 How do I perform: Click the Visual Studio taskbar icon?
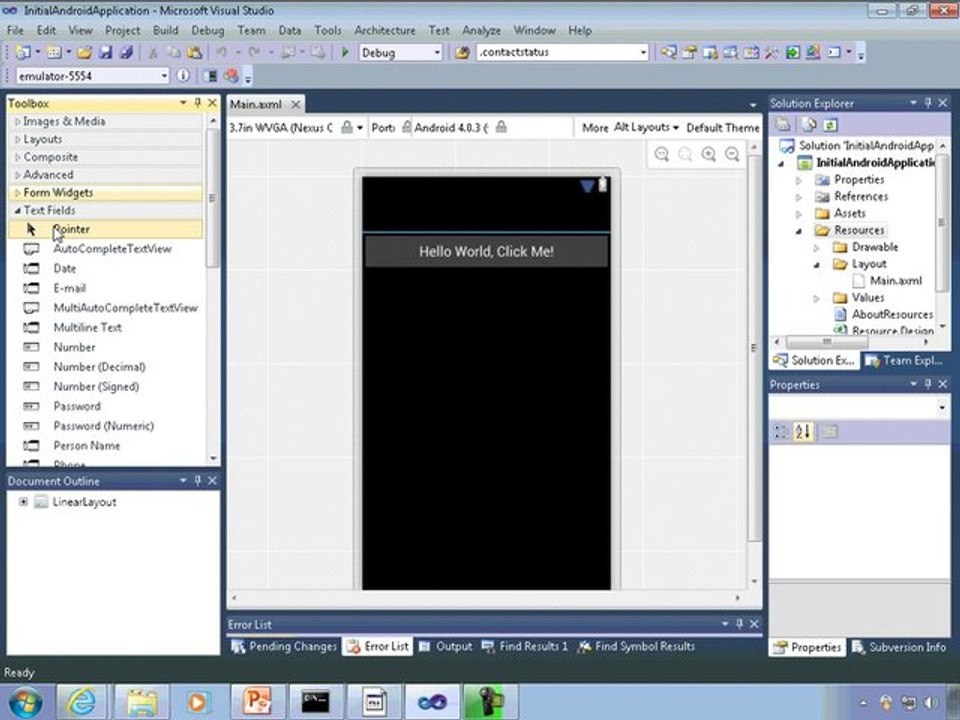432,702
